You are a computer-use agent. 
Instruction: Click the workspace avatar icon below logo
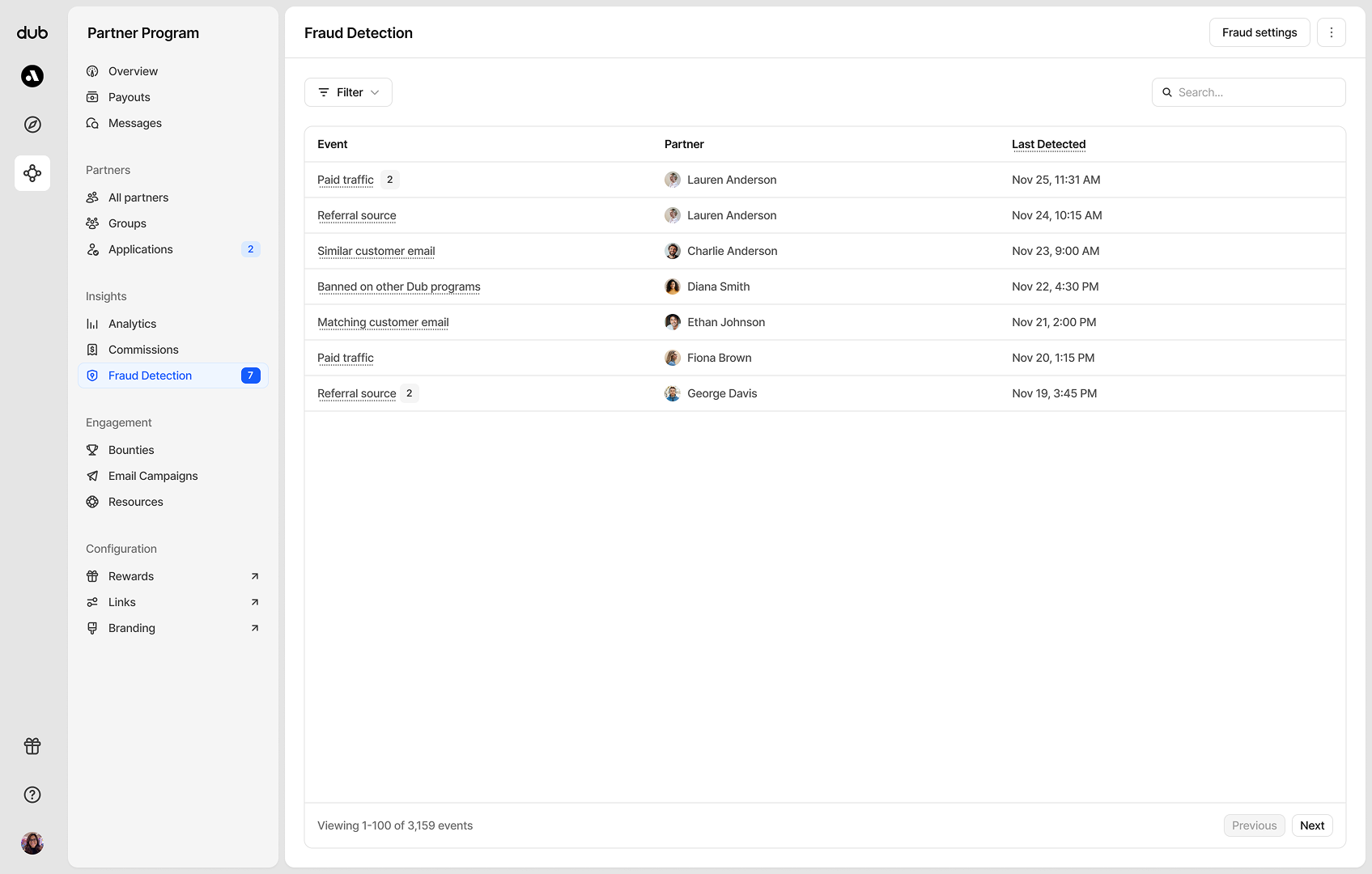(32, 76)
